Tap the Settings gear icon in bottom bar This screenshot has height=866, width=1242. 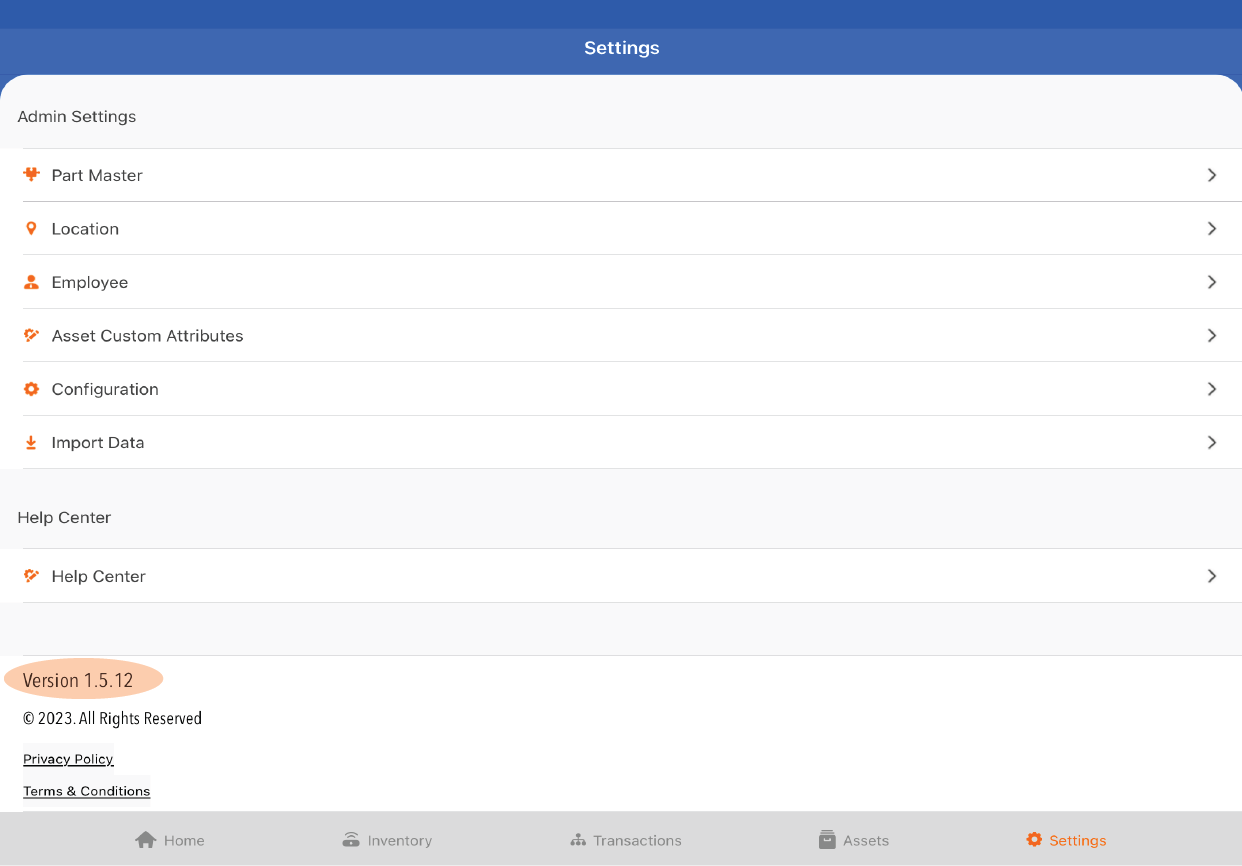pyautogui.click(x=1034, y=840)
